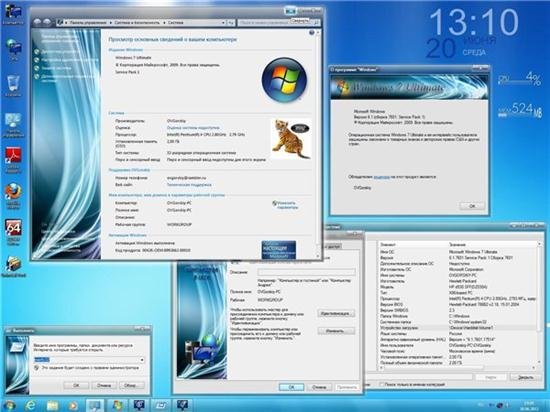Click Элемент column header in System Information
Screen dimensions: 550x412
(x=414, y=244)
